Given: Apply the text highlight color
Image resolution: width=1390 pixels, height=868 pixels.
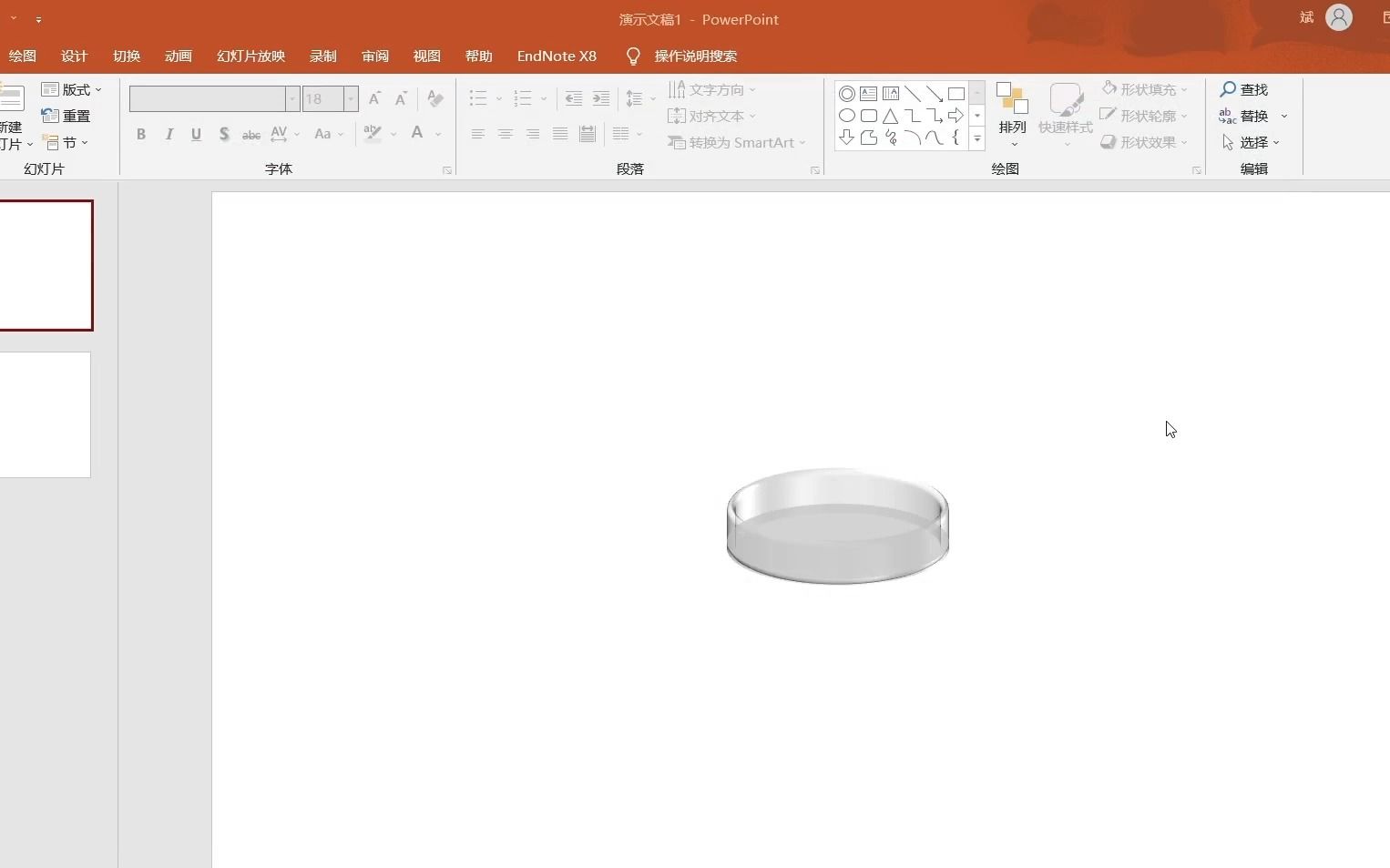Looking at the screenshot, I should pyautogui.click(x=373, y=134).
